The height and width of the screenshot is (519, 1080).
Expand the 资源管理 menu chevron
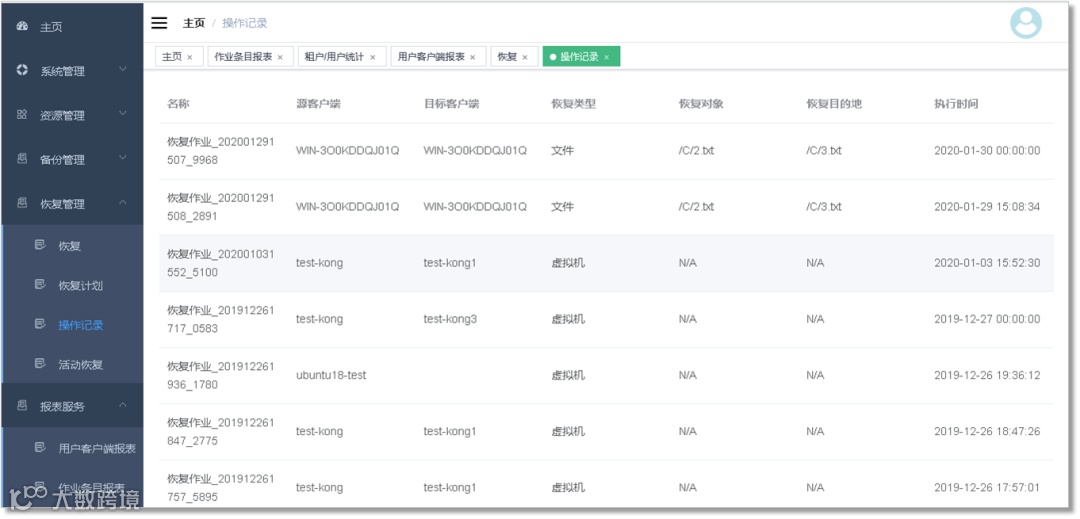pos(123,114)
